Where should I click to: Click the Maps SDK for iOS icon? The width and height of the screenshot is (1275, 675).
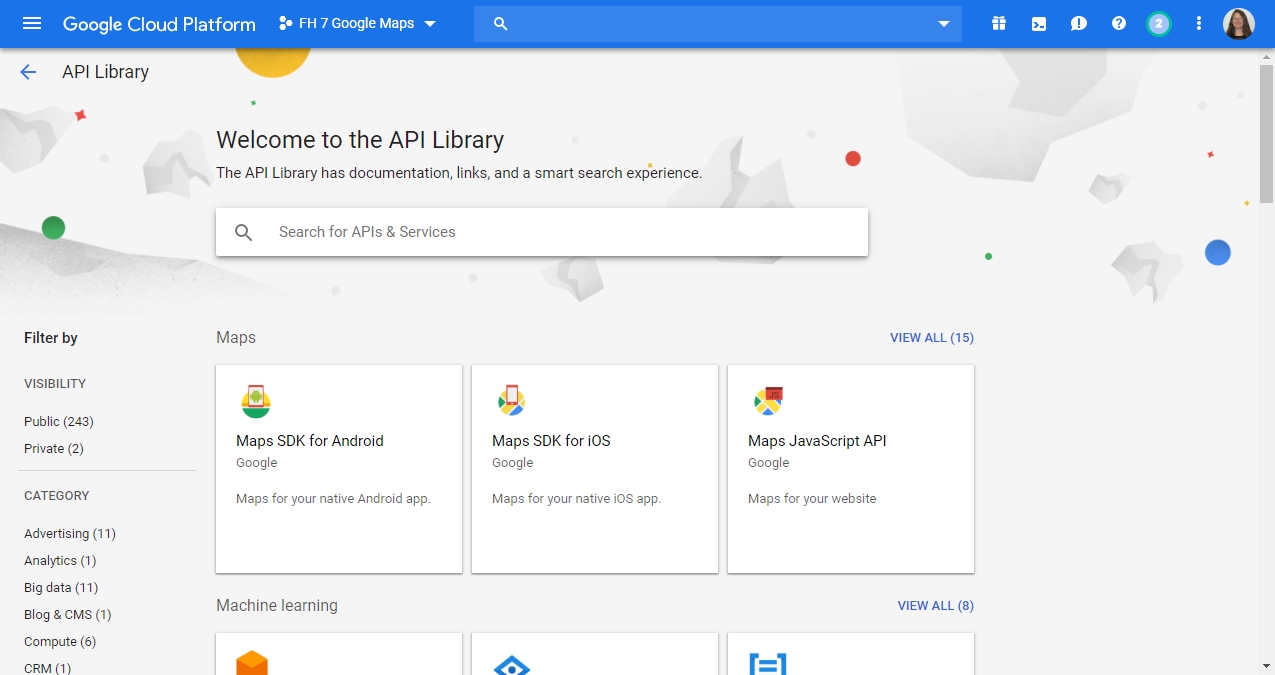[x=512, y=401]
